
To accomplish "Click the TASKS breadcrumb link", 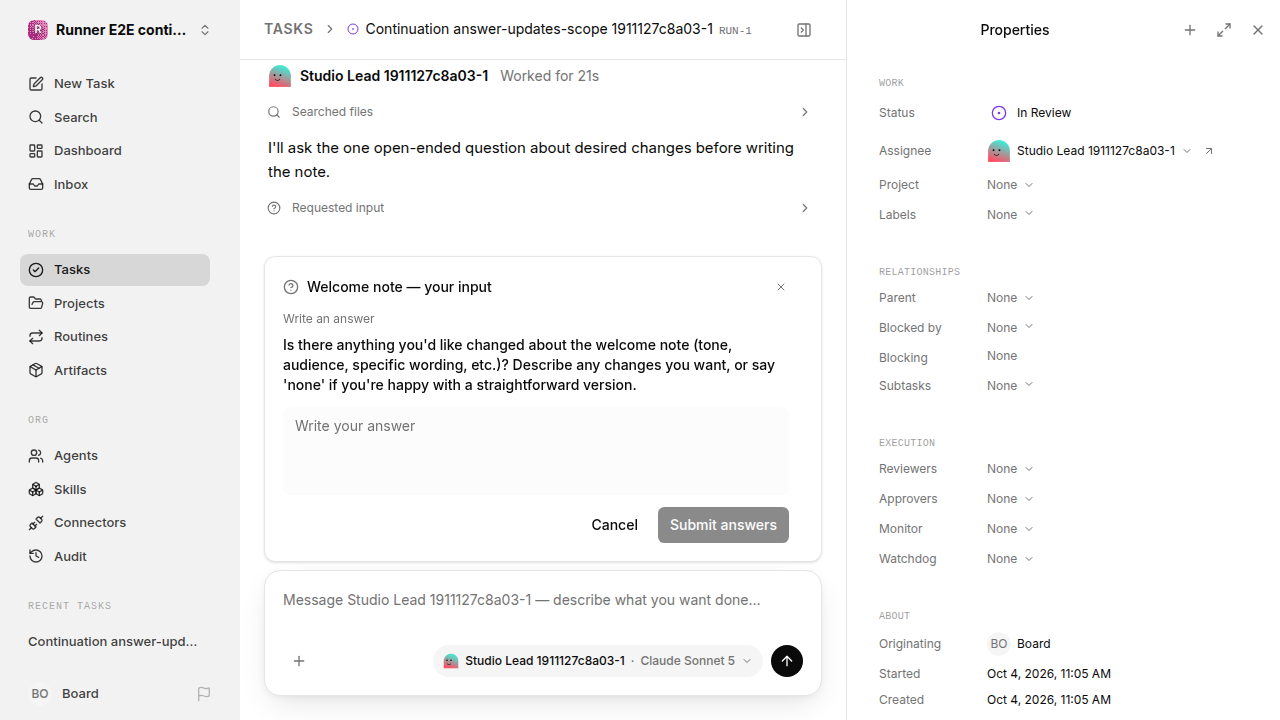I will pyautogui.click(x=288, y=29).
